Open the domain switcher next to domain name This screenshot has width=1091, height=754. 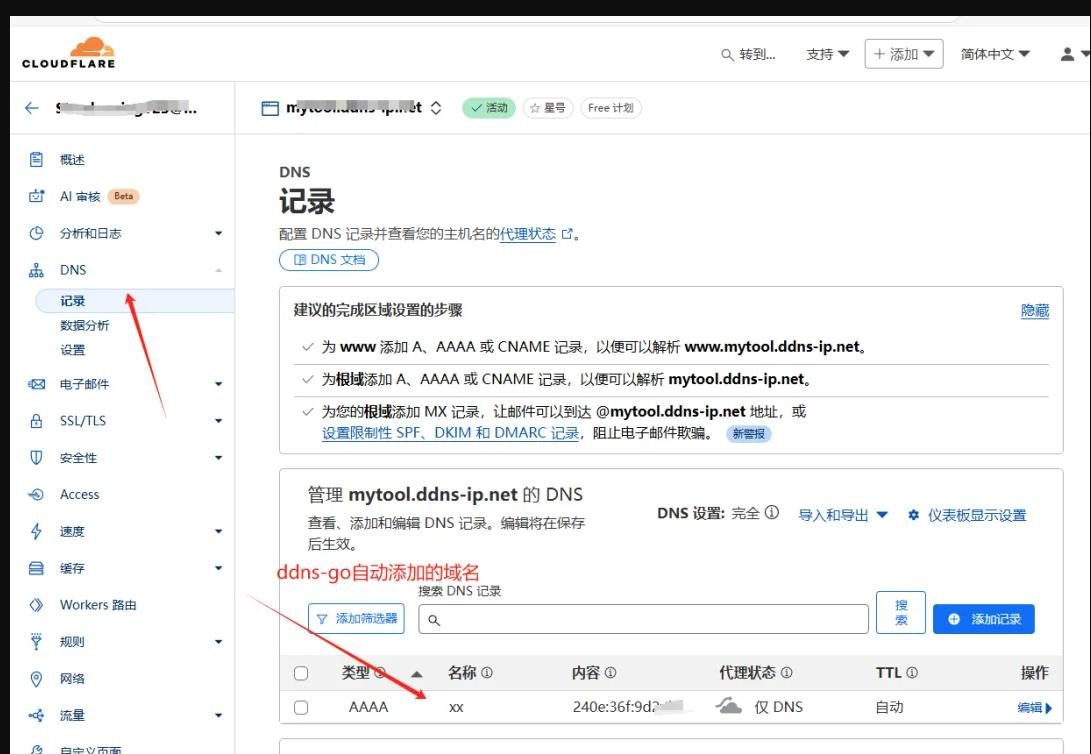[x=436, y=108]
